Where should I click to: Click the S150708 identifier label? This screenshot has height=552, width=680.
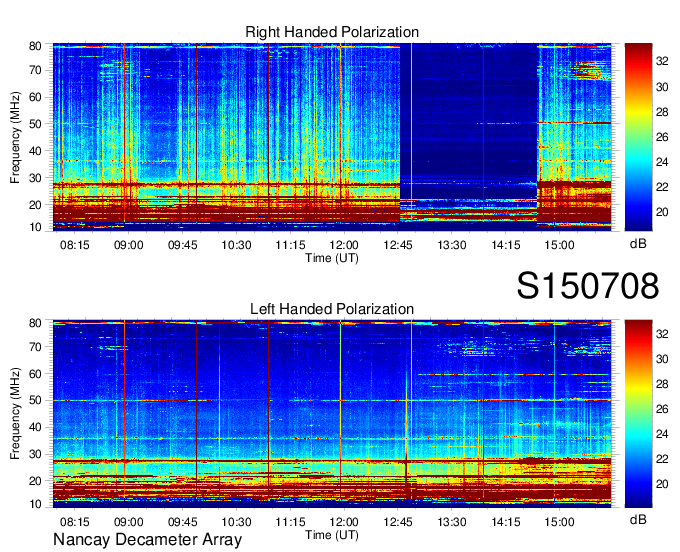coord(588,286)
